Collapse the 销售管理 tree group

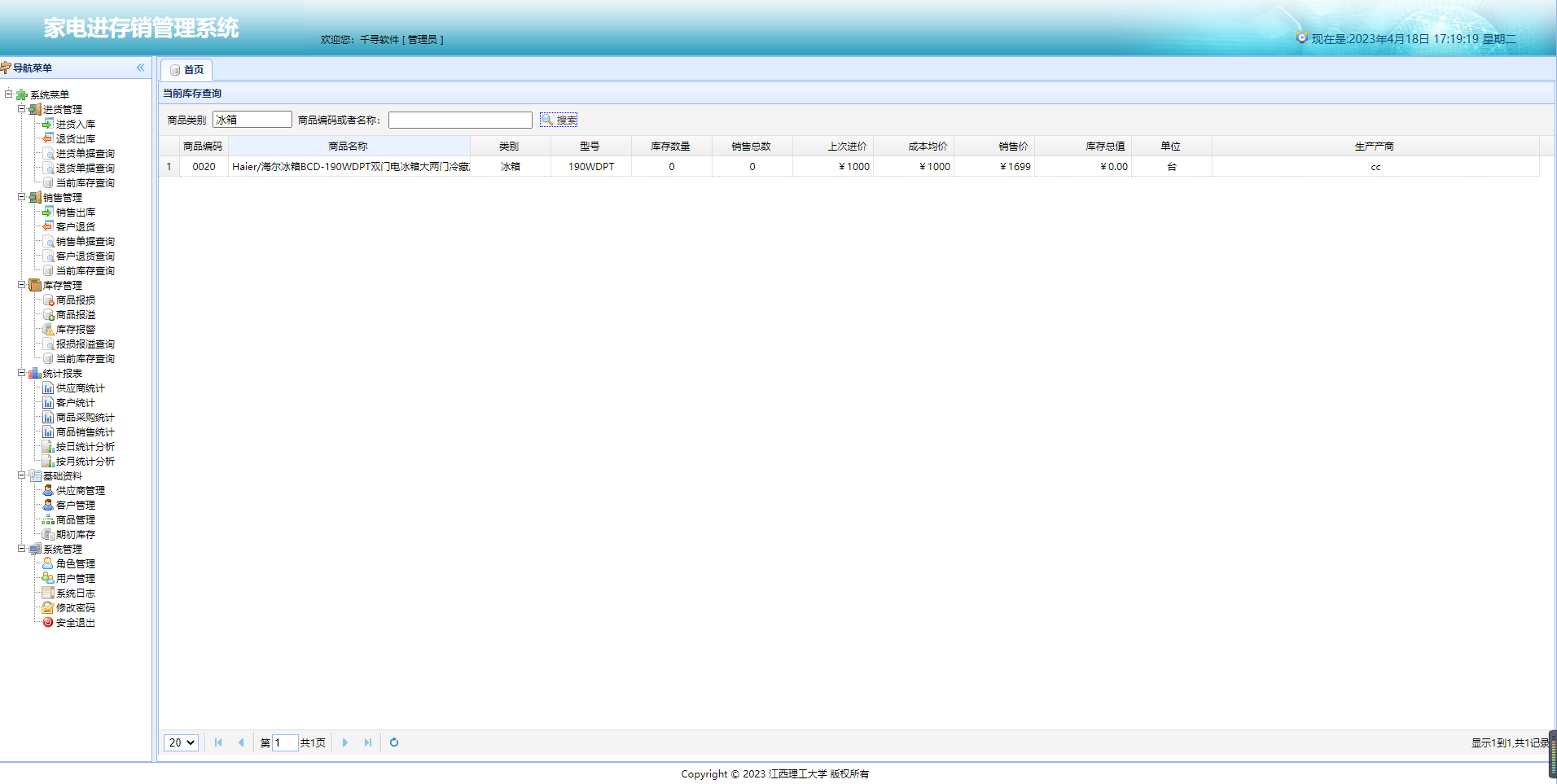pyautogui.click(x=22, y=197)
